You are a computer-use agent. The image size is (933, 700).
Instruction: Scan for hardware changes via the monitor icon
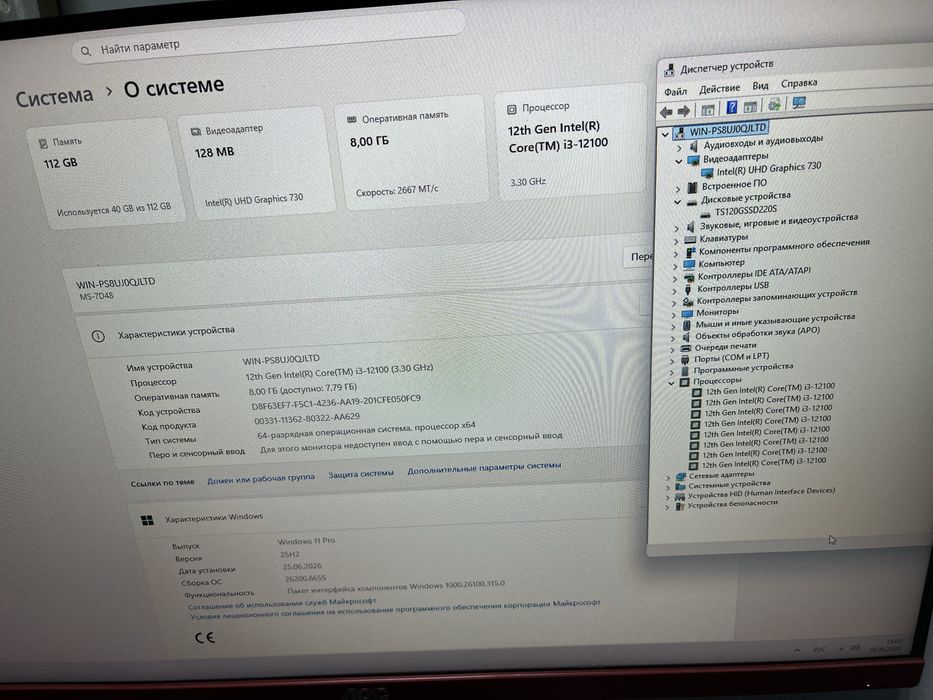pyautogui.click(x=799, y=103)
